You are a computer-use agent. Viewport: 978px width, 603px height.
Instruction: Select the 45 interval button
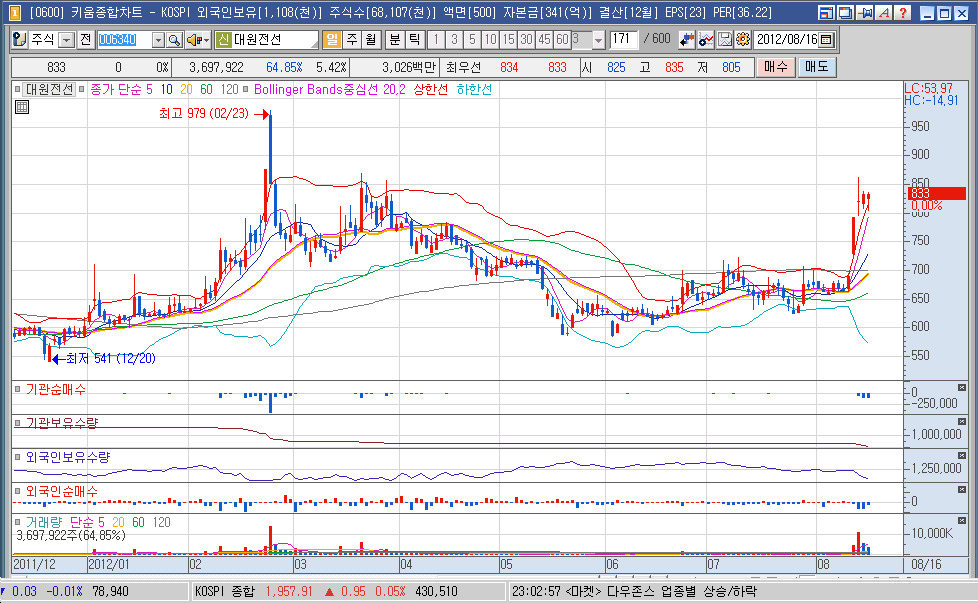[x=545, y=40]
